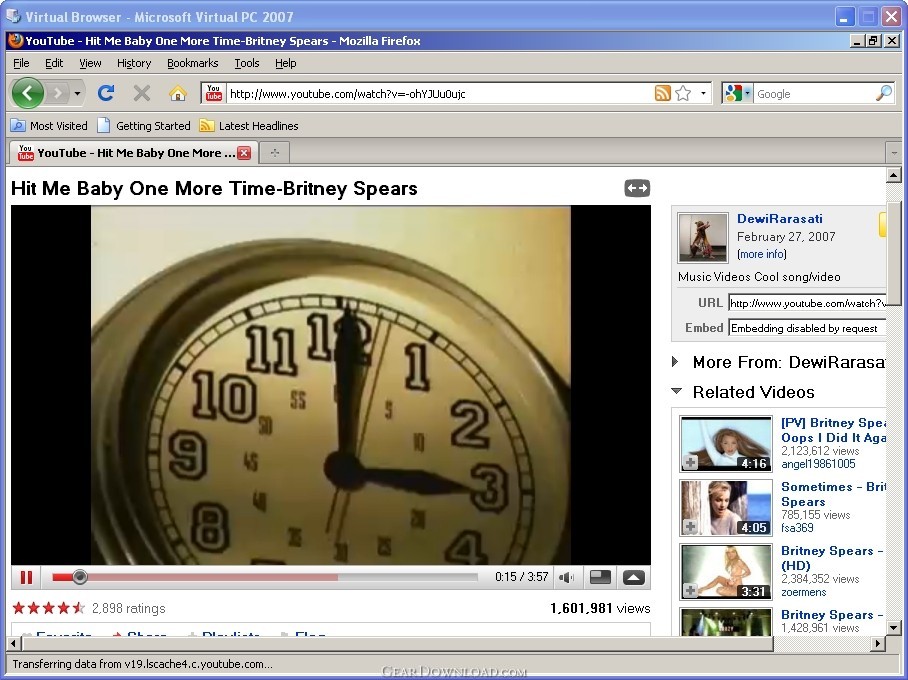908x680 pixels.
Task: Open a new tab with the plus button
Action: click(274, 153)
